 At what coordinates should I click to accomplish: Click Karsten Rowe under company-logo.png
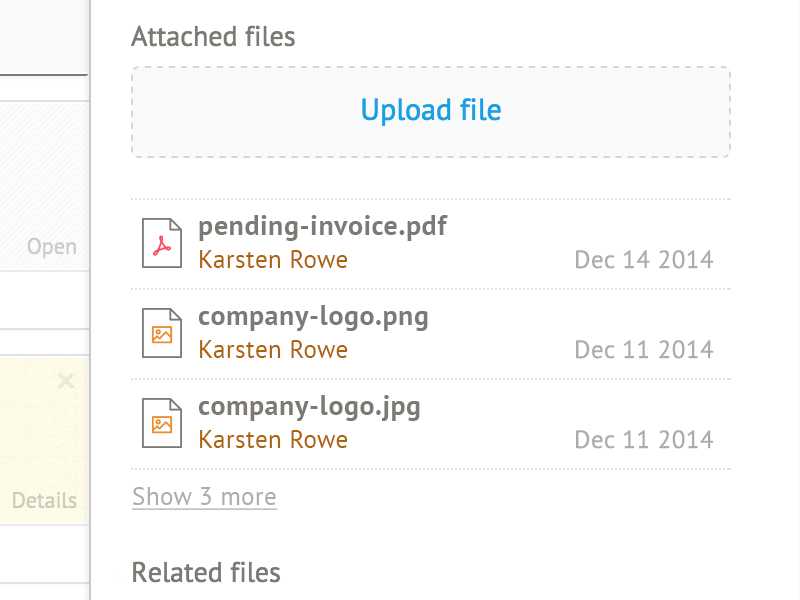point(273,350)
